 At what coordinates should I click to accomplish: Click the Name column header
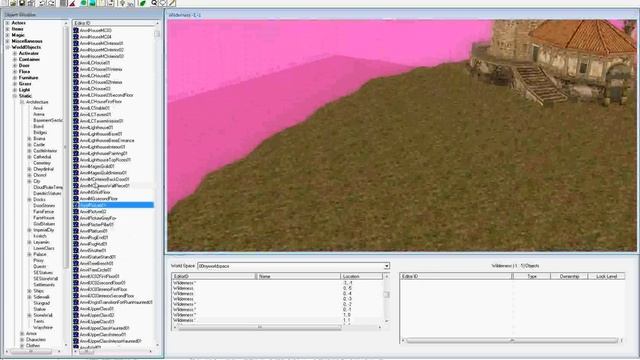click(298, 276)
